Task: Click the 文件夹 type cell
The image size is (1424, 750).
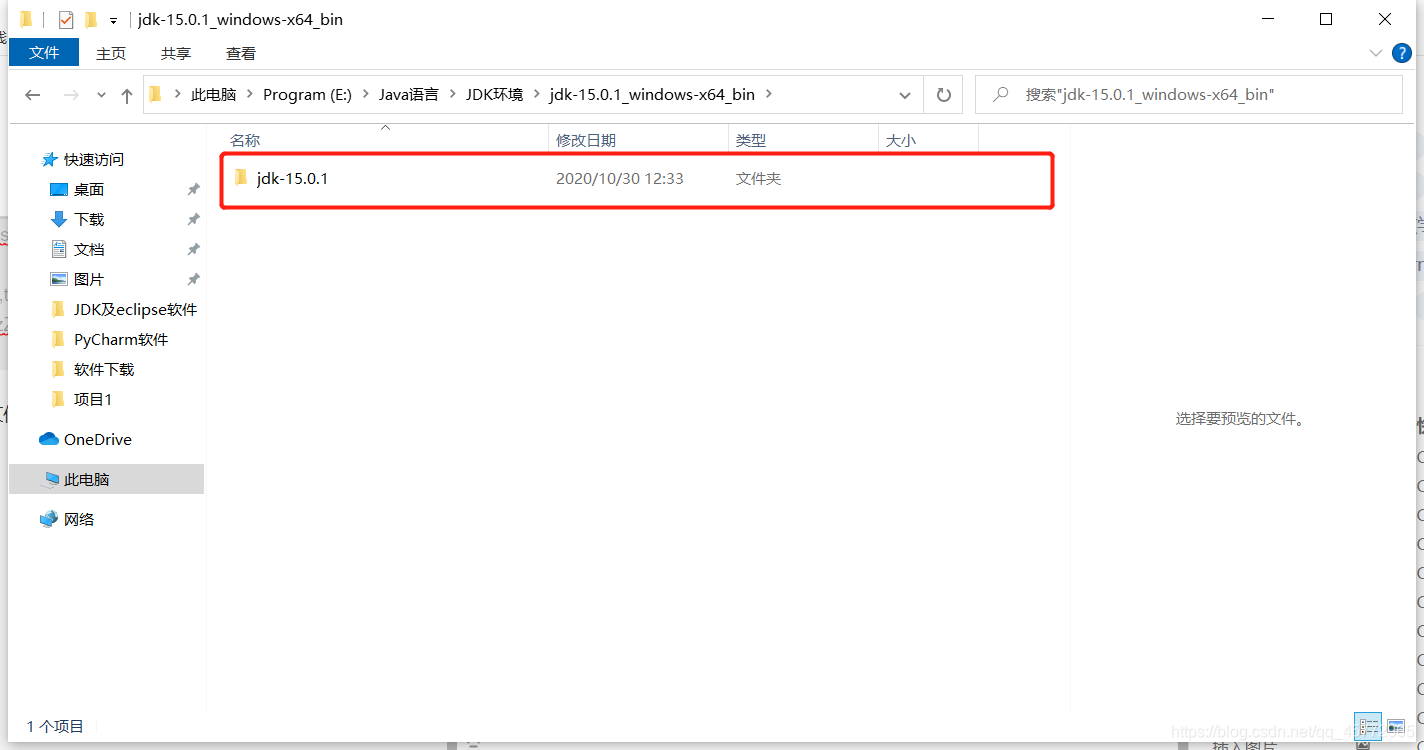Action: pos(758,179)
